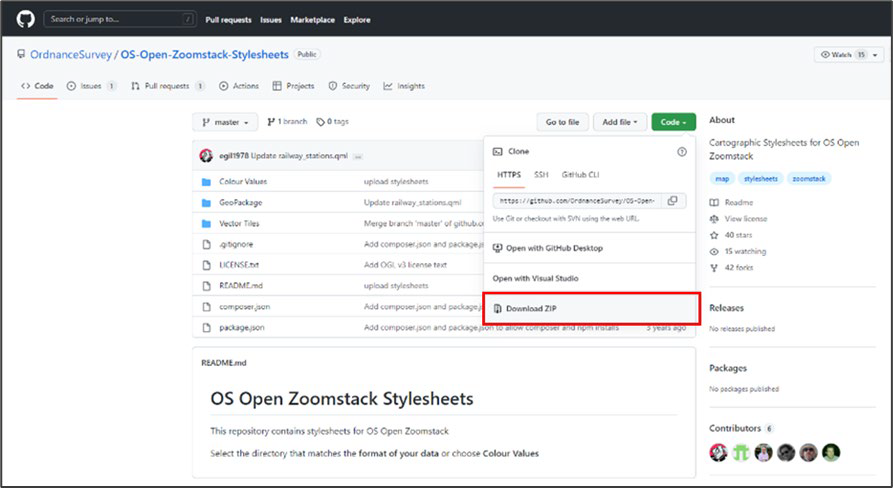Click the repository book icon
Screen dimensions: 893x488
coord(21,55)
